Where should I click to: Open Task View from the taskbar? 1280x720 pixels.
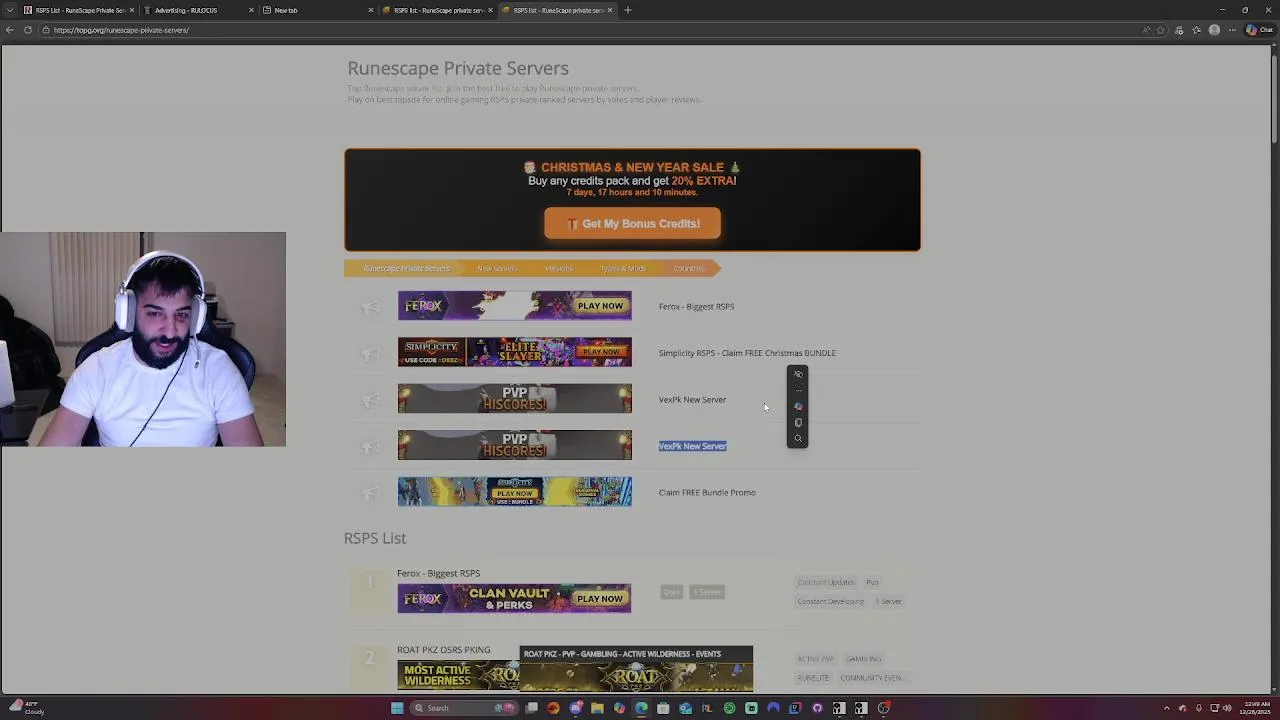pyautogui.click(x=532, y=708)
